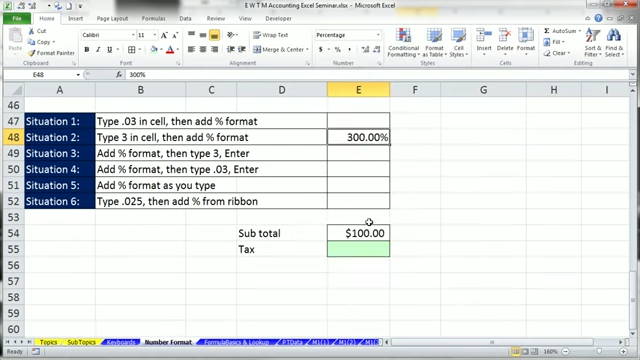Apply Font Color red A
The height and width of the screenshot is (360, 640).
pos(170,49)
